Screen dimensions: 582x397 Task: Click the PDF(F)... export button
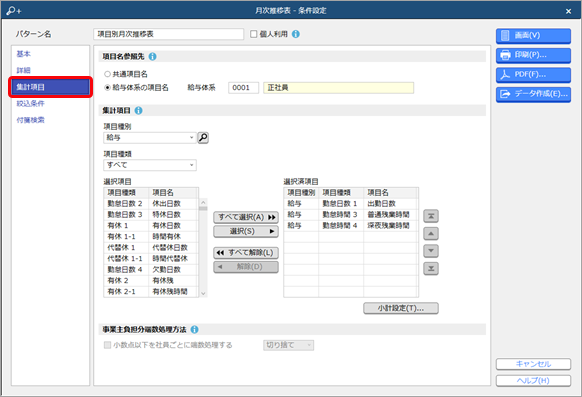533,75
